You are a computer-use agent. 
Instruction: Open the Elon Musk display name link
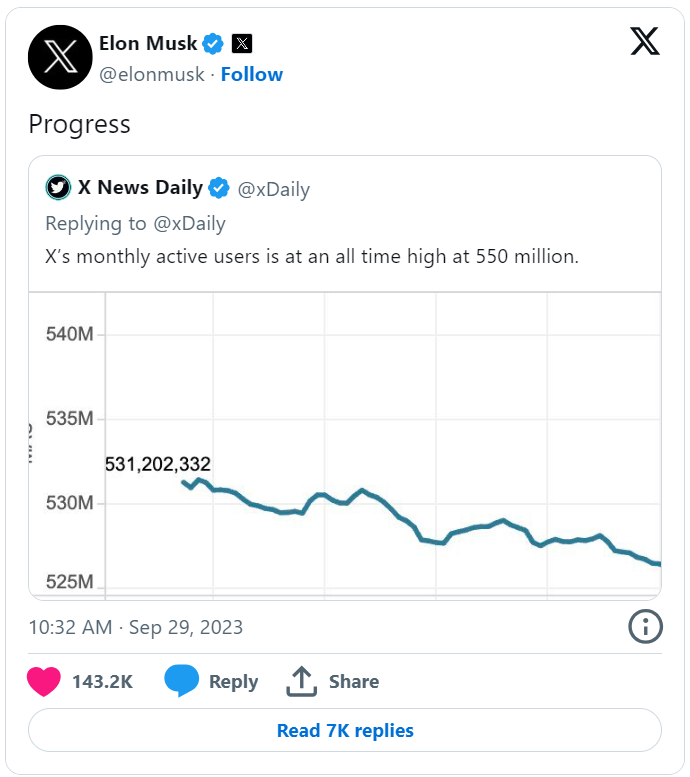coord(148,44)
